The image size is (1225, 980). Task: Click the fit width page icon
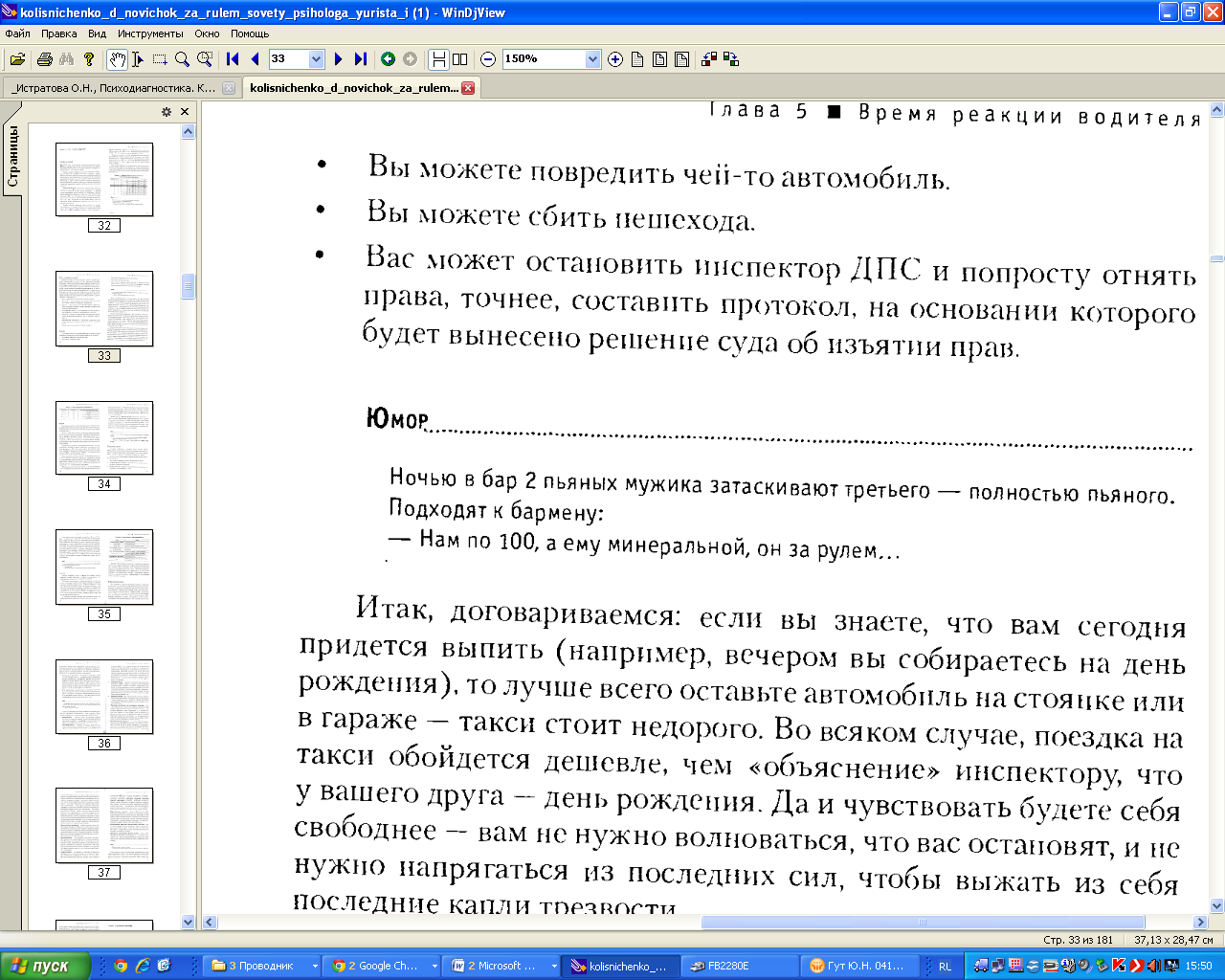coord(681,59)
